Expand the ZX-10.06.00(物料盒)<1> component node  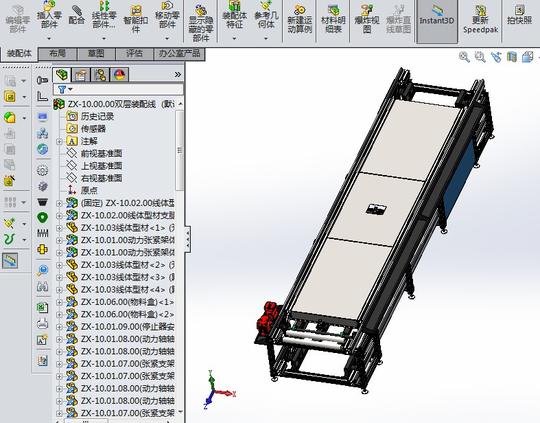59,302
